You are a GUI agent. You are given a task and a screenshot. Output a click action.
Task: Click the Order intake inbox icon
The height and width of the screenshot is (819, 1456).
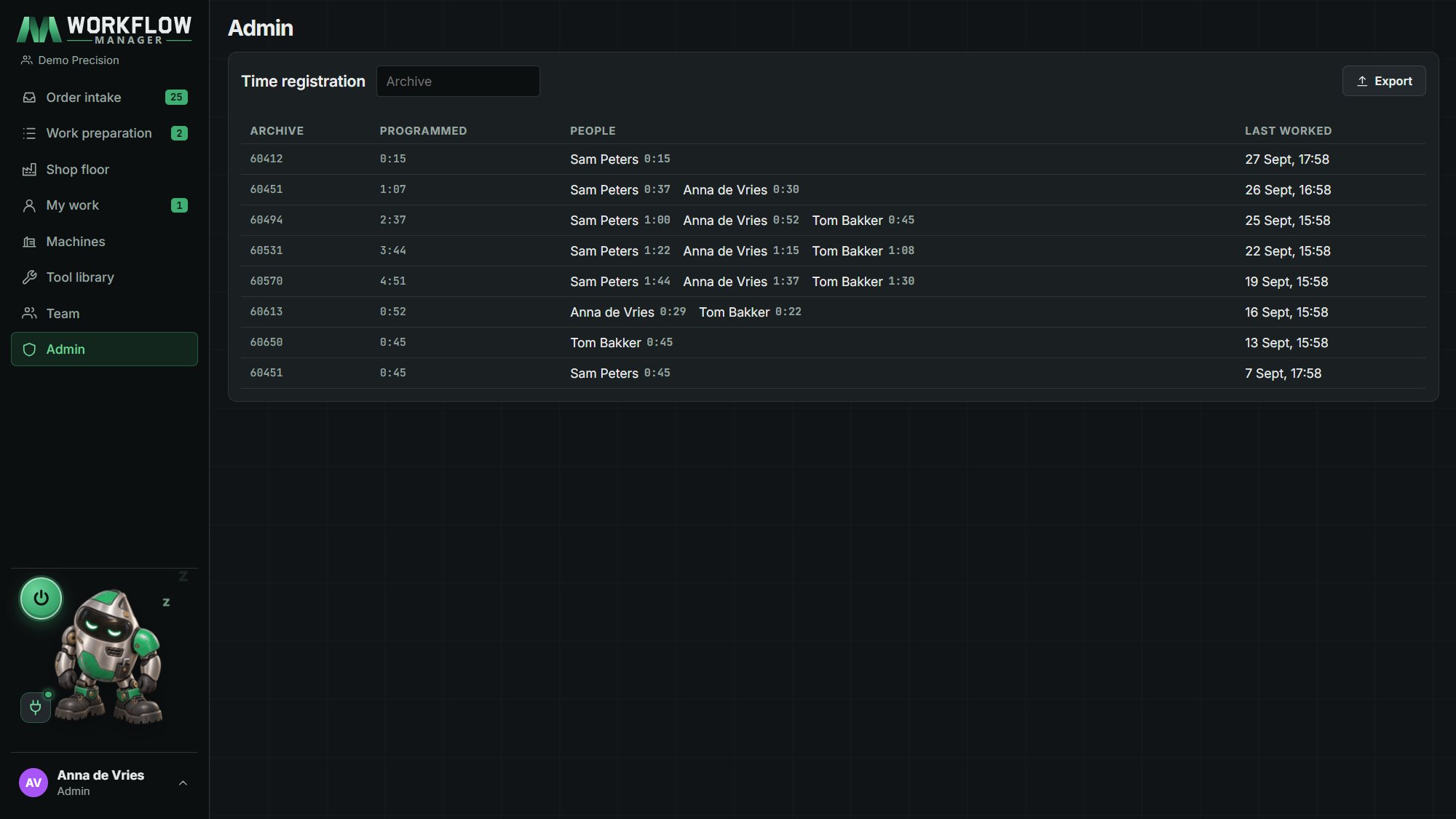[x=29, y=98]
